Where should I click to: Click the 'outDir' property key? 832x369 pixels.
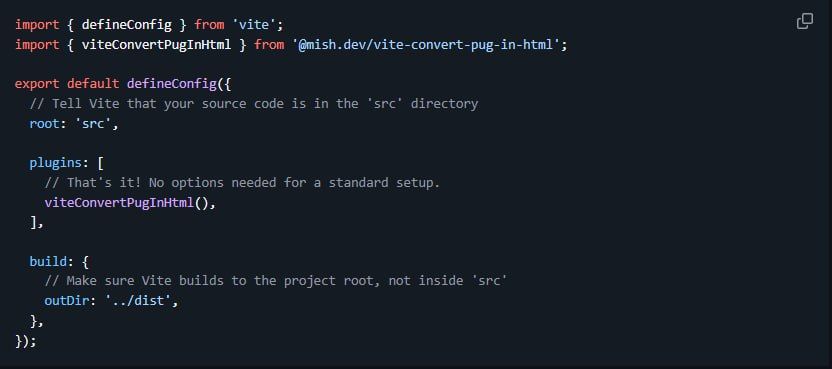pyautogui.click(x=67, y=301)
